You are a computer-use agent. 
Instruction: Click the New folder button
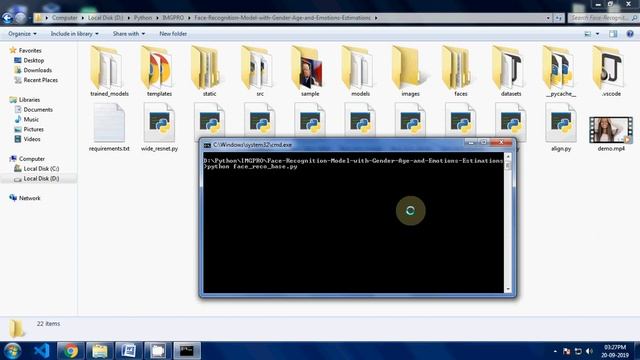[173, 33]
